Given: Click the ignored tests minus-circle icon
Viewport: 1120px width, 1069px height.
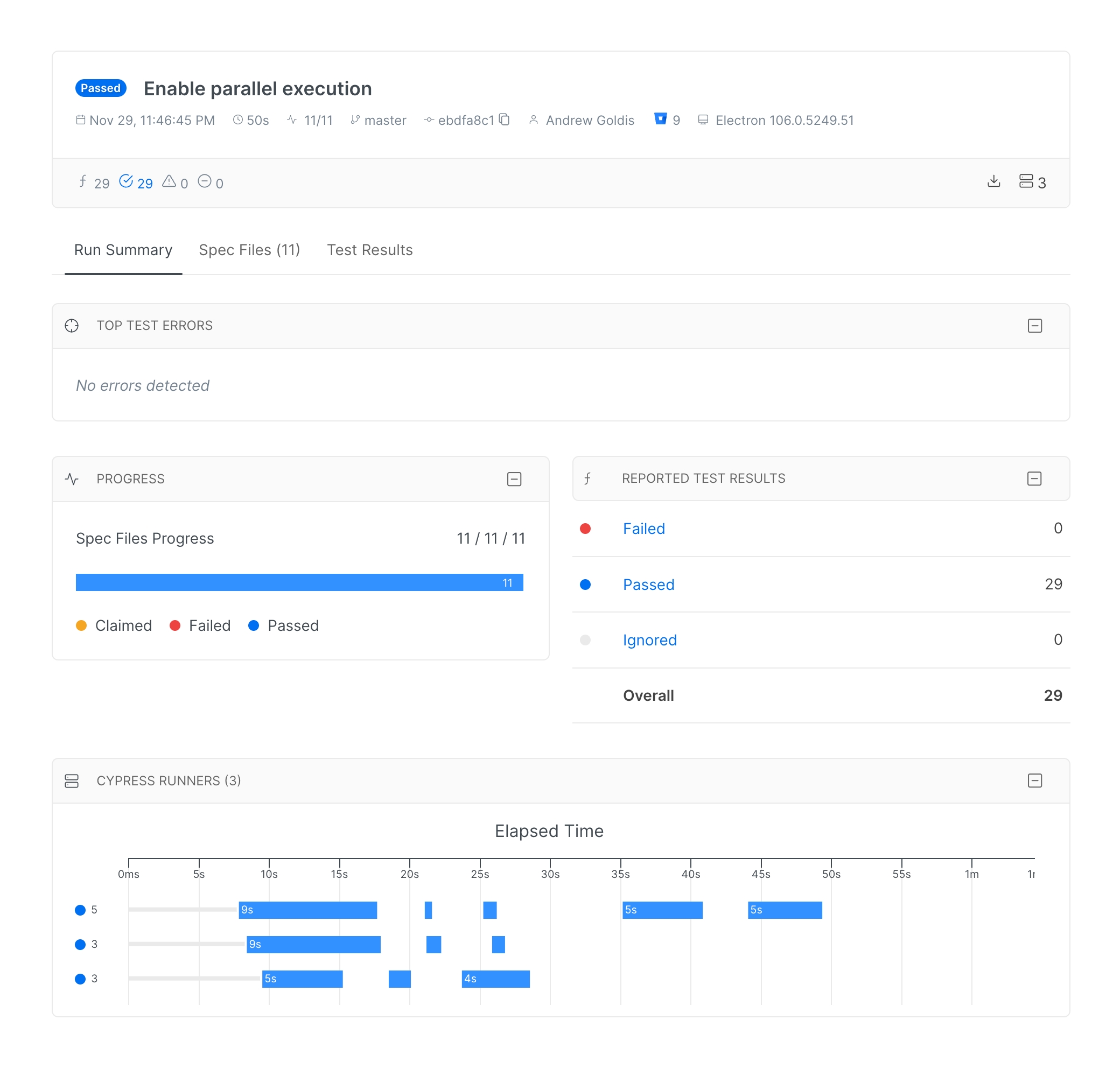Looking at the screenshot, I should pos(204,181).
